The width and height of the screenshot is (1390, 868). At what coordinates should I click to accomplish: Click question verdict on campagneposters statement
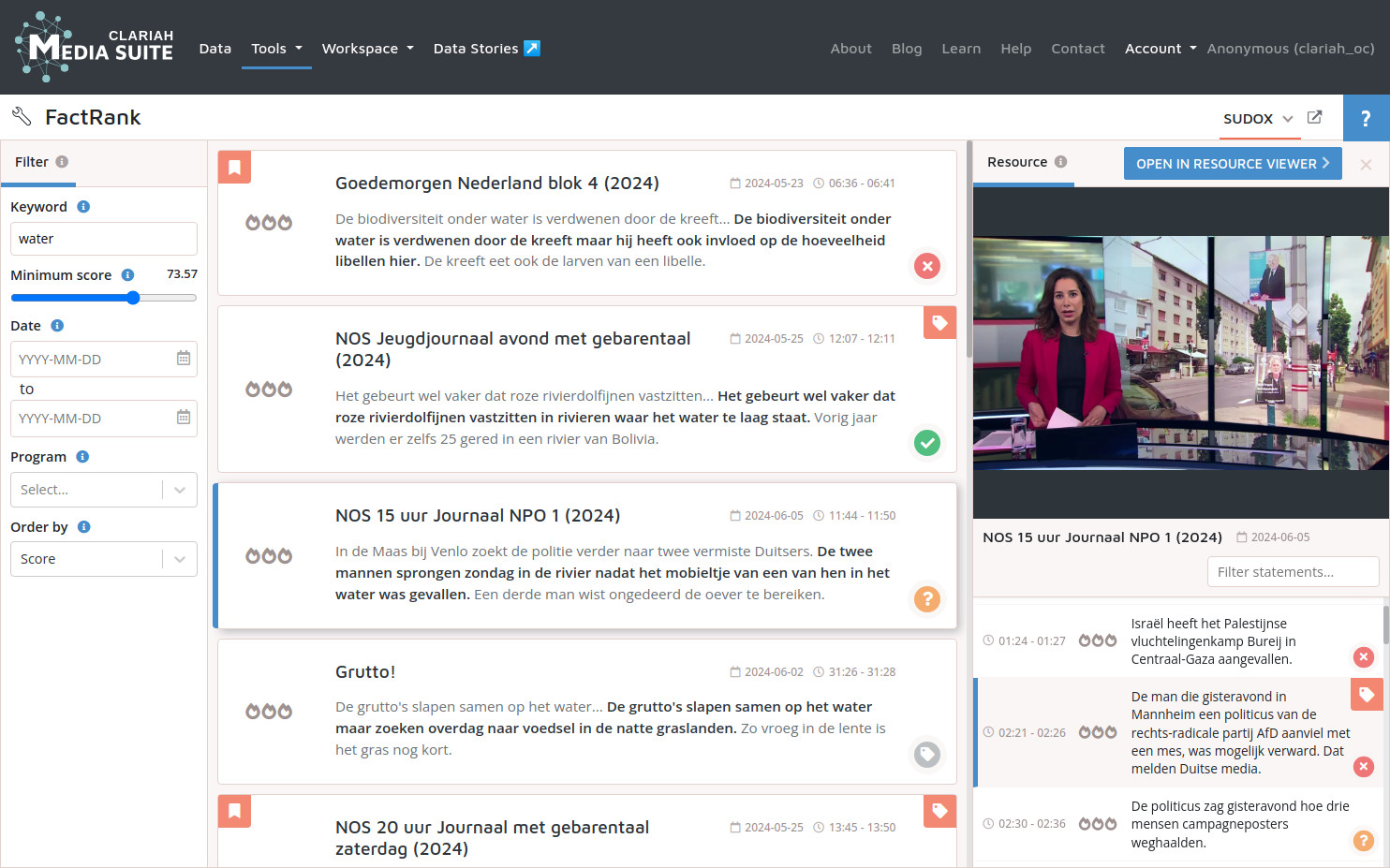pyautogui.click(x=1364, y=841)
